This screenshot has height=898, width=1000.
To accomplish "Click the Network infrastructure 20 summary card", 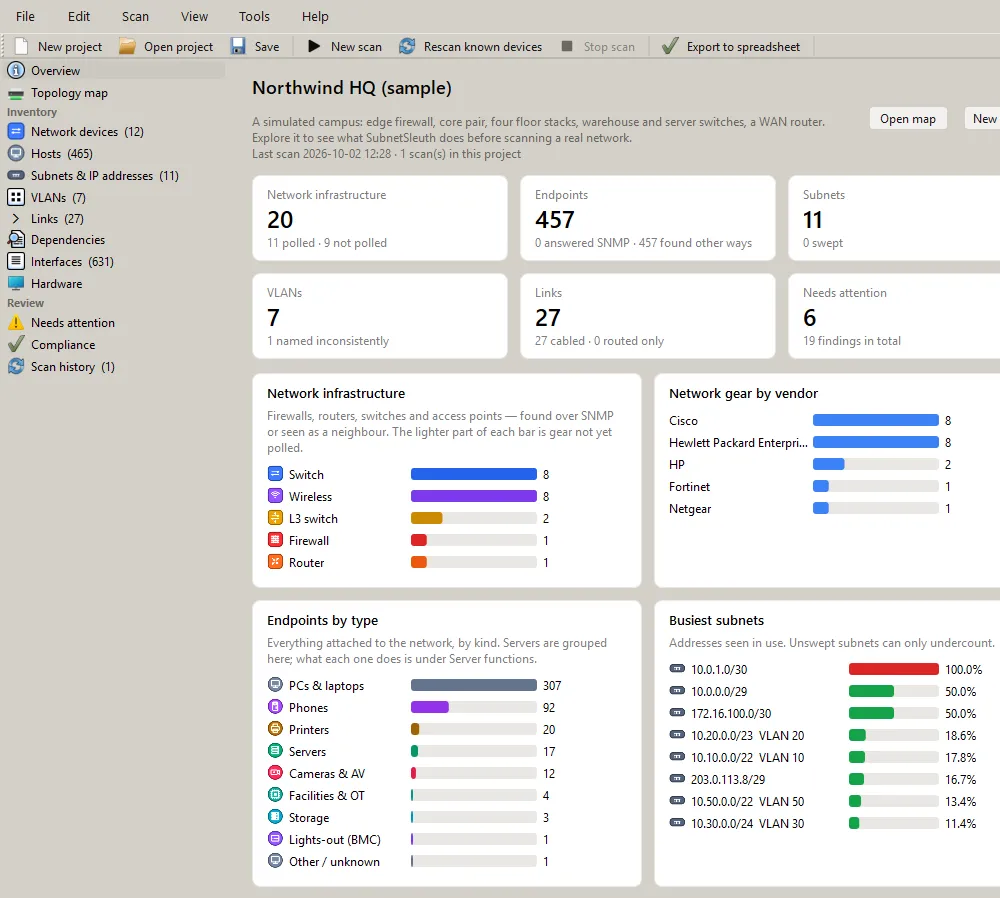I will pyautogui.click(x=380, y=218).
